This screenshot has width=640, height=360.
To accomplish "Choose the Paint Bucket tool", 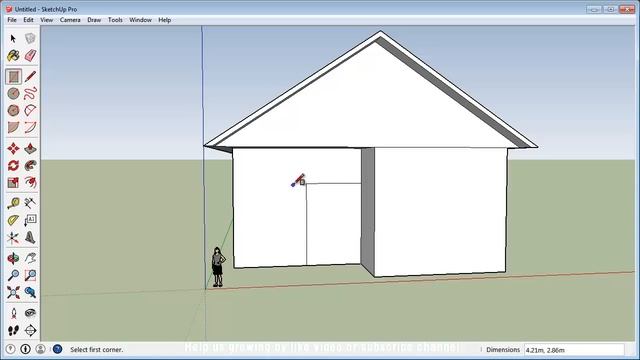I will tap(13, 56).
